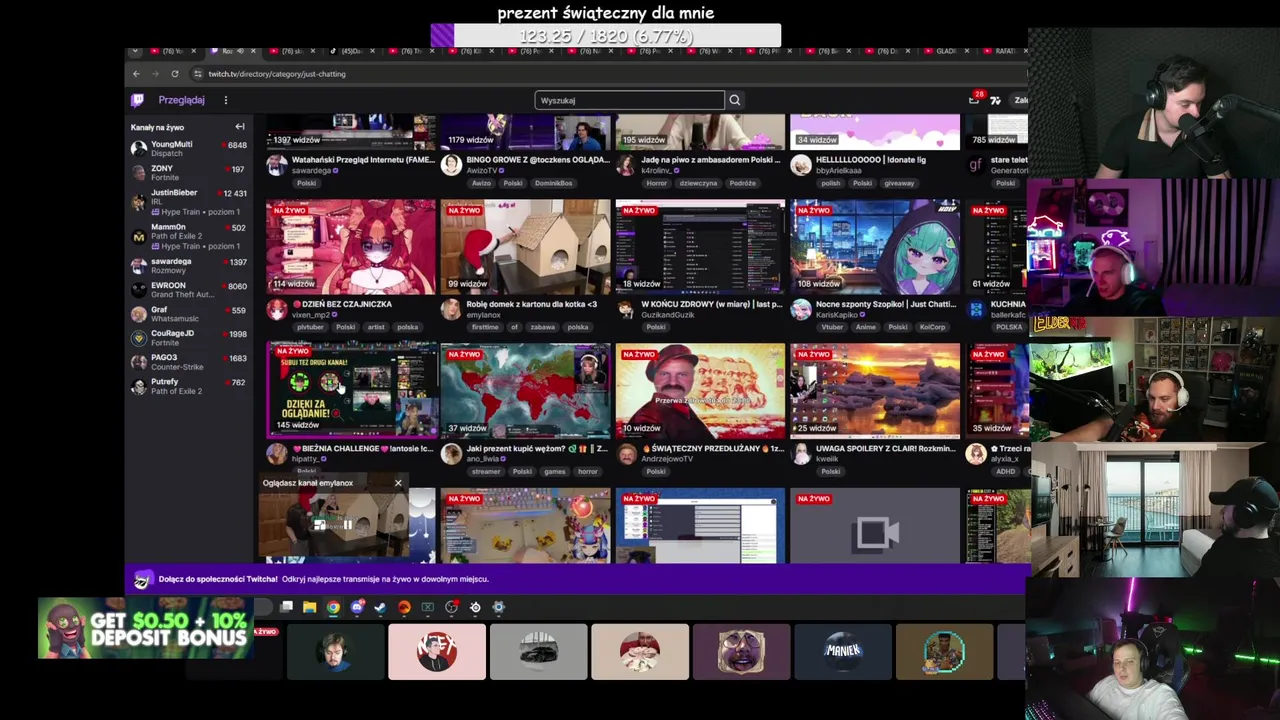This screenshot has height=720, width=1280.
Task: Open JustinBieber channel in sidebar
Action: tap(188, 202)
